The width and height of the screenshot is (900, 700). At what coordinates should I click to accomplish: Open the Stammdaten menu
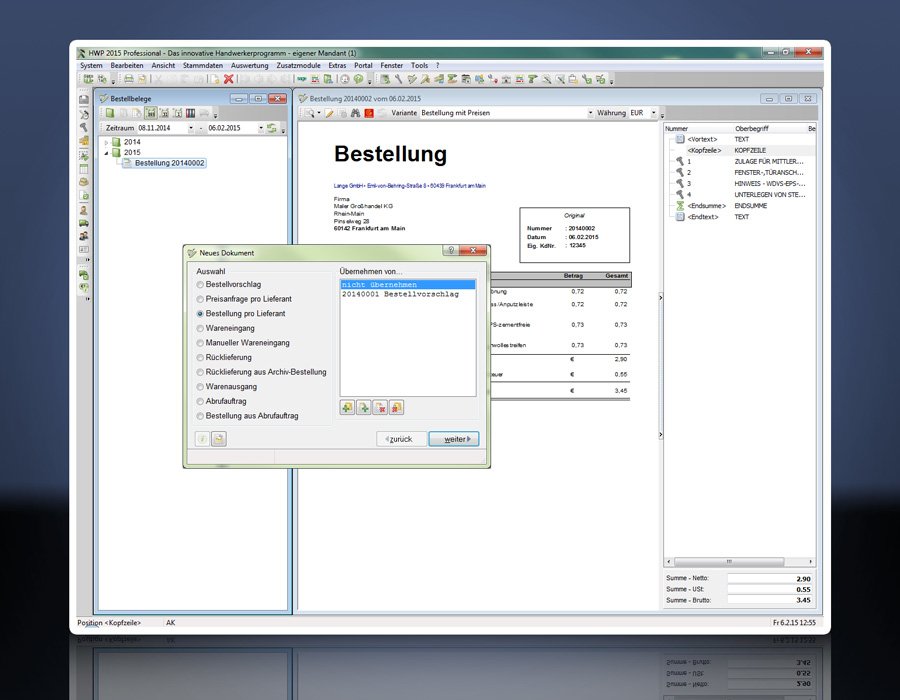203,65
